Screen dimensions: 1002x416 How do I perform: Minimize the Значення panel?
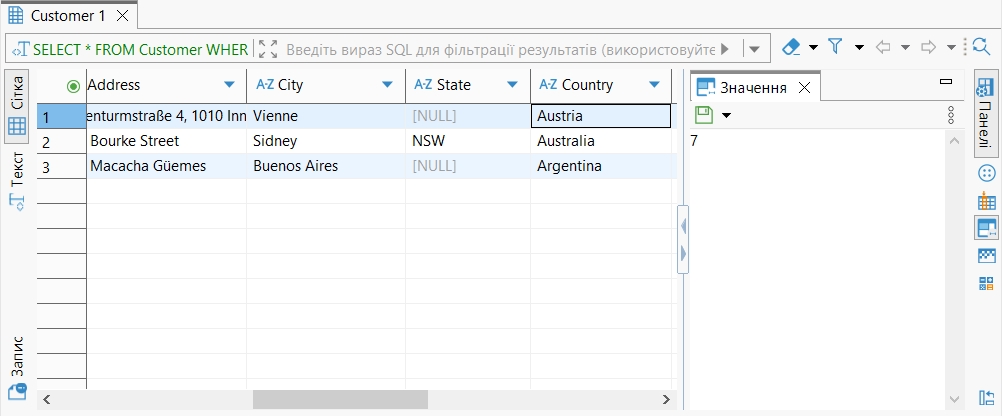pos(946,81)
